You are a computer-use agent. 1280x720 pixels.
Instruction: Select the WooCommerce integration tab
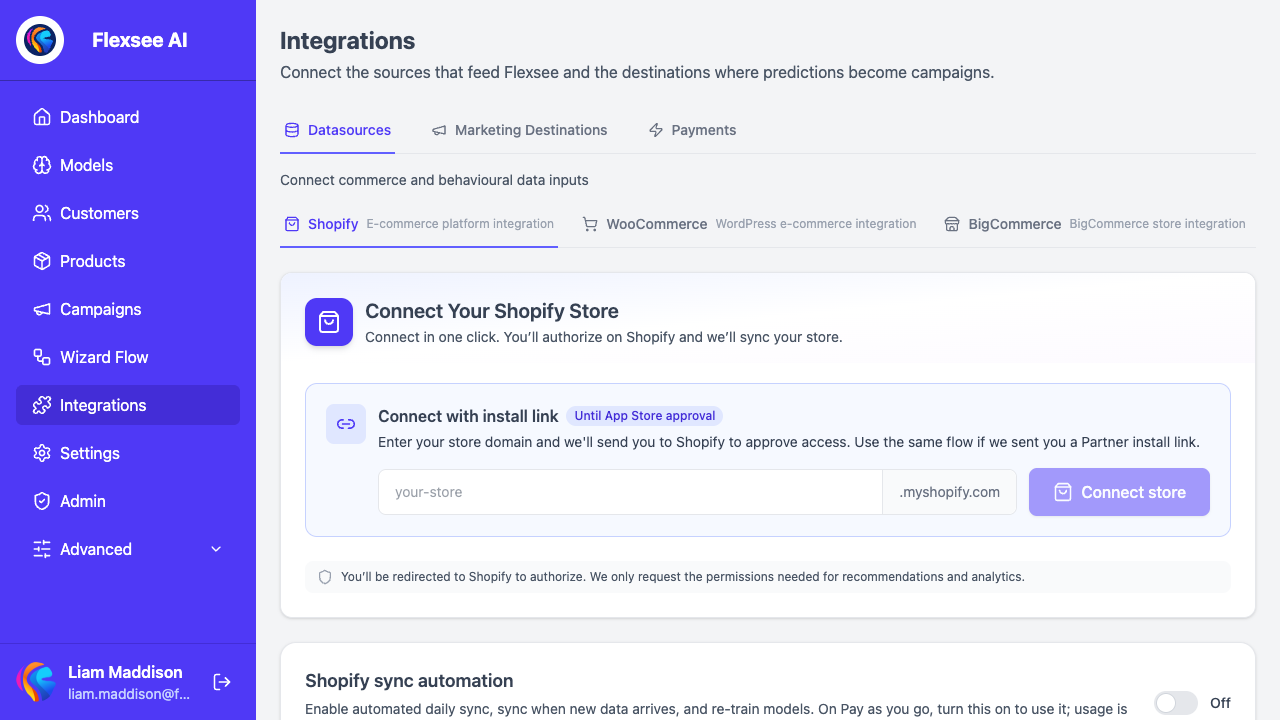749,224
